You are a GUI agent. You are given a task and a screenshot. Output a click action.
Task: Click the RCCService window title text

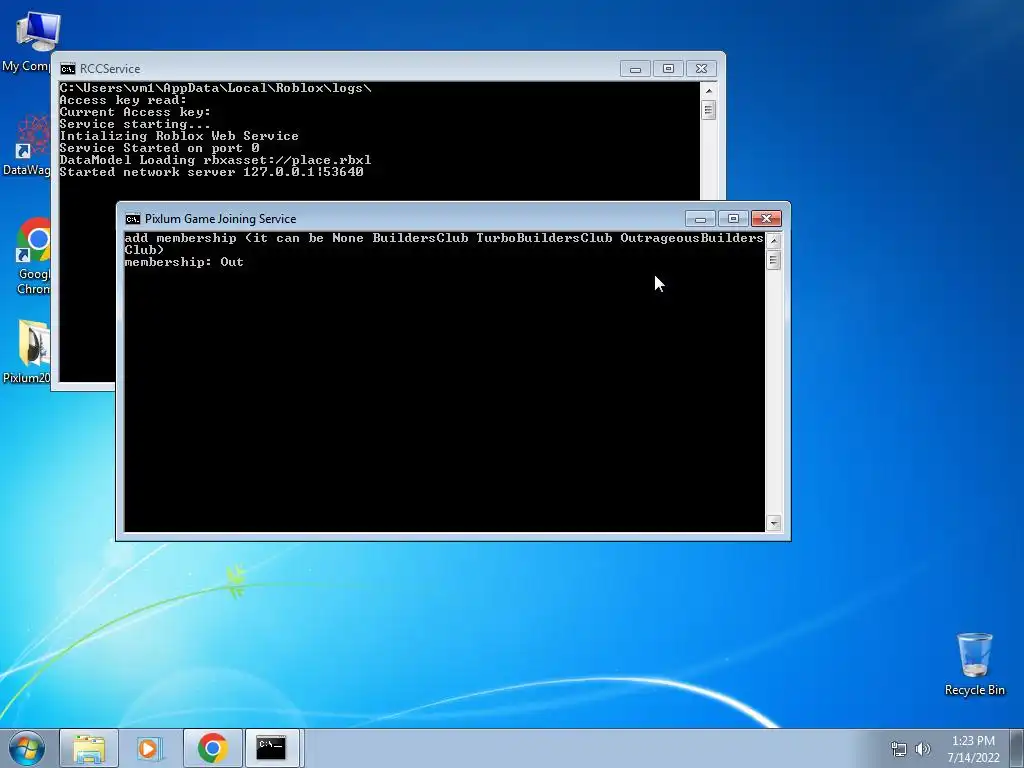coord(110,69)
